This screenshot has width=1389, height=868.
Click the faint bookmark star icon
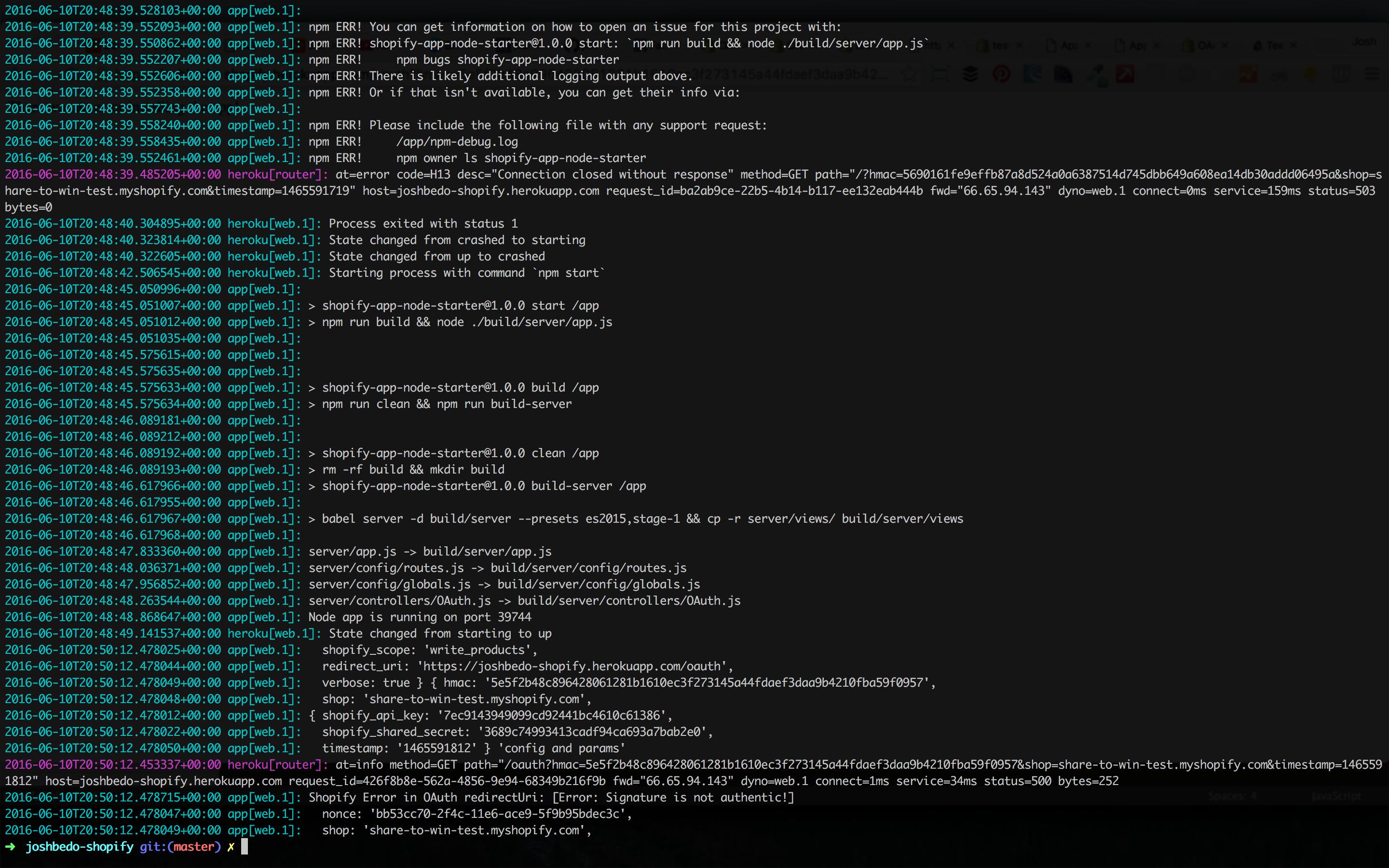pos(909,74)
